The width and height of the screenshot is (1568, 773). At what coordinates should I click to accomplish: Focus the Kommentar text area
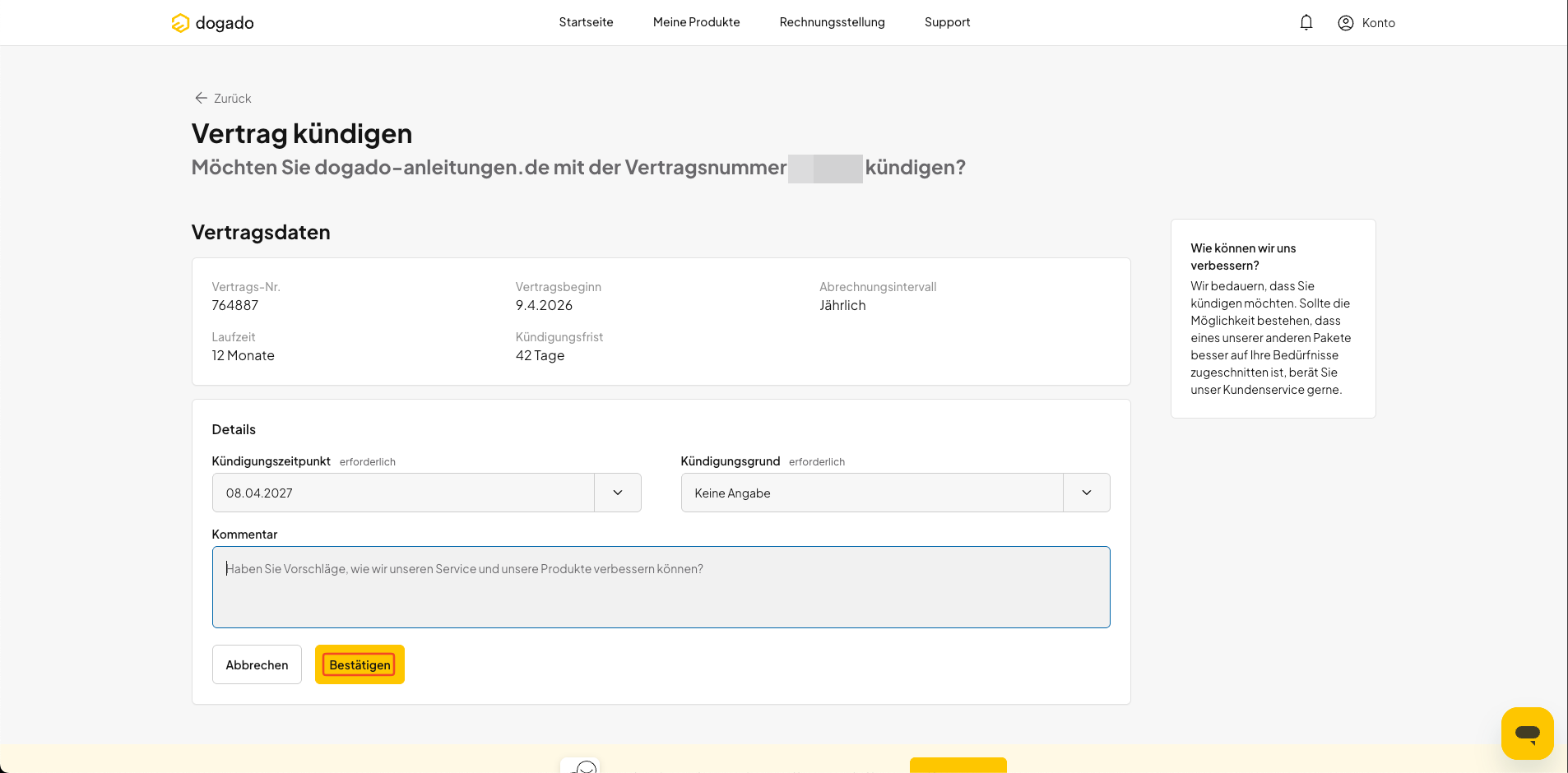pyautogui.click(x=661, y=587)
